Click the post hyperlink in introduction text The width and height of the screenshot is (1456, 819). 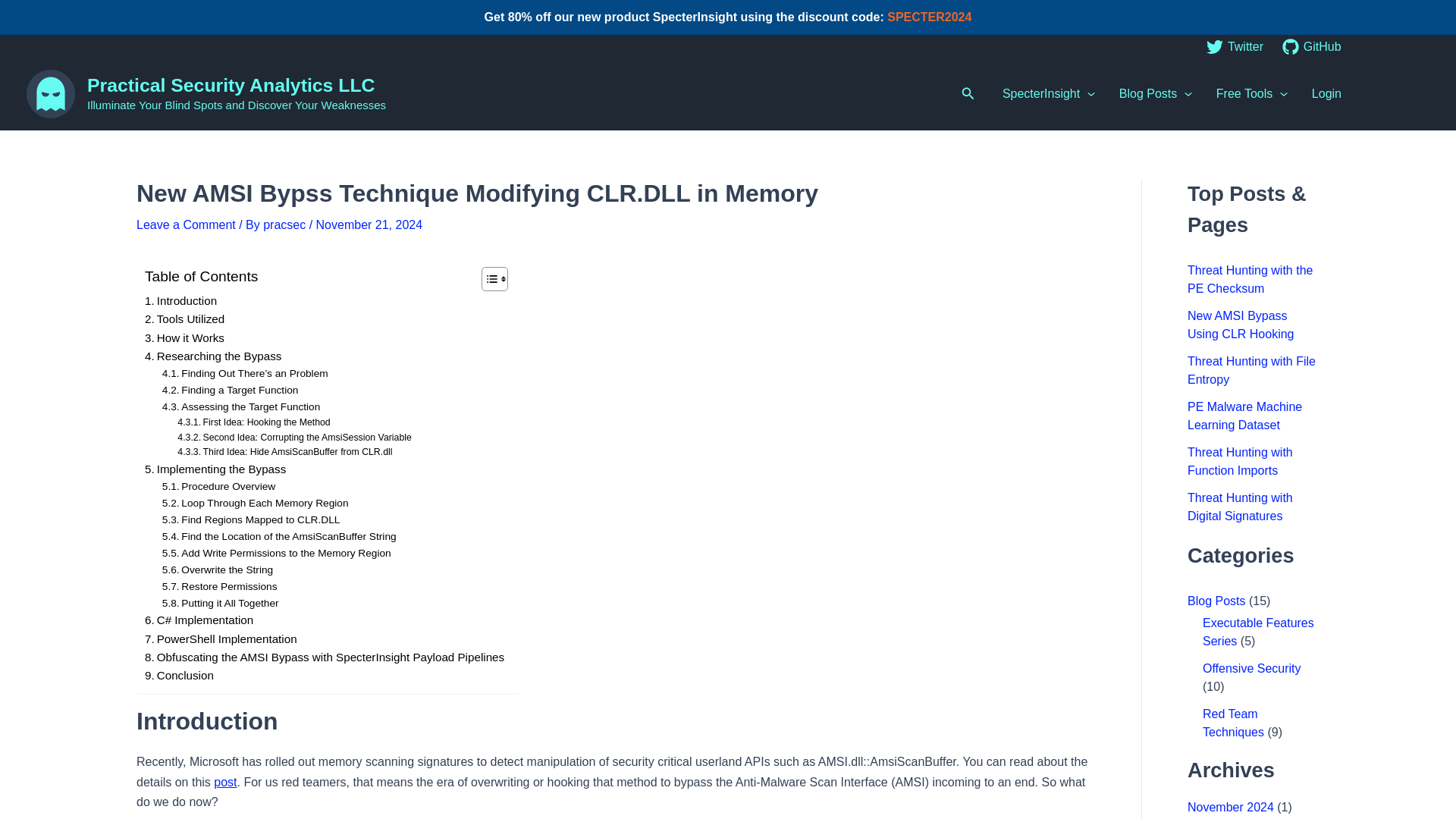pos(225,782)
